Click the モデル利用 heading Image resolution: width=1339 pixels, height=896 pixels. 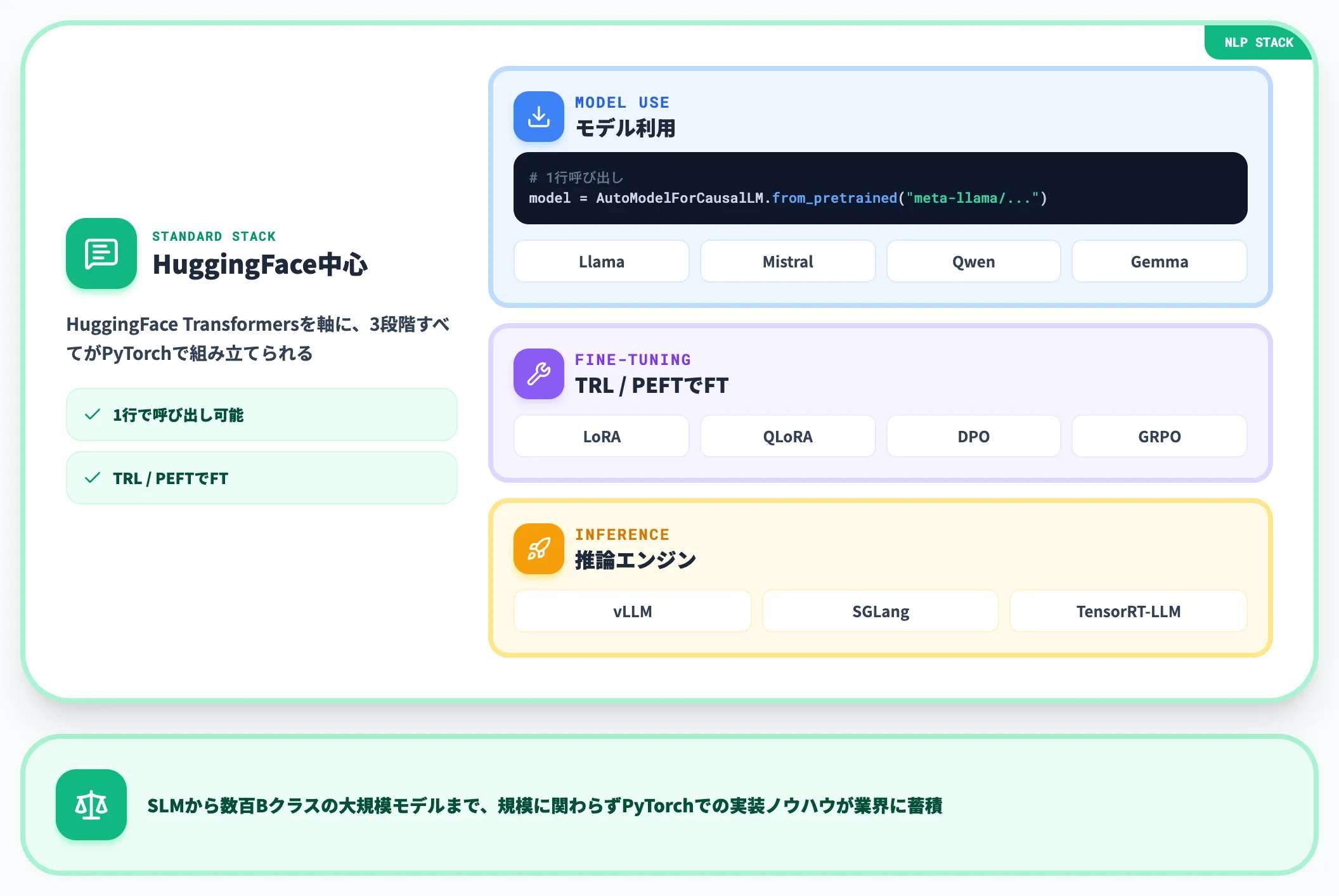625,128
